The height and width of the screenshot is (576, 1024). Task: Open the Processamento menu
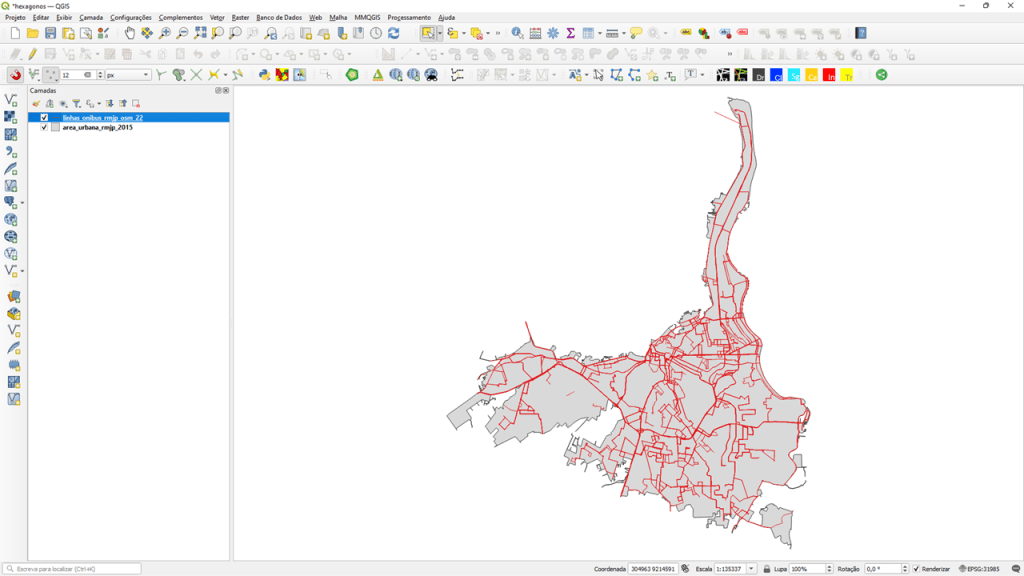point(408,17)
